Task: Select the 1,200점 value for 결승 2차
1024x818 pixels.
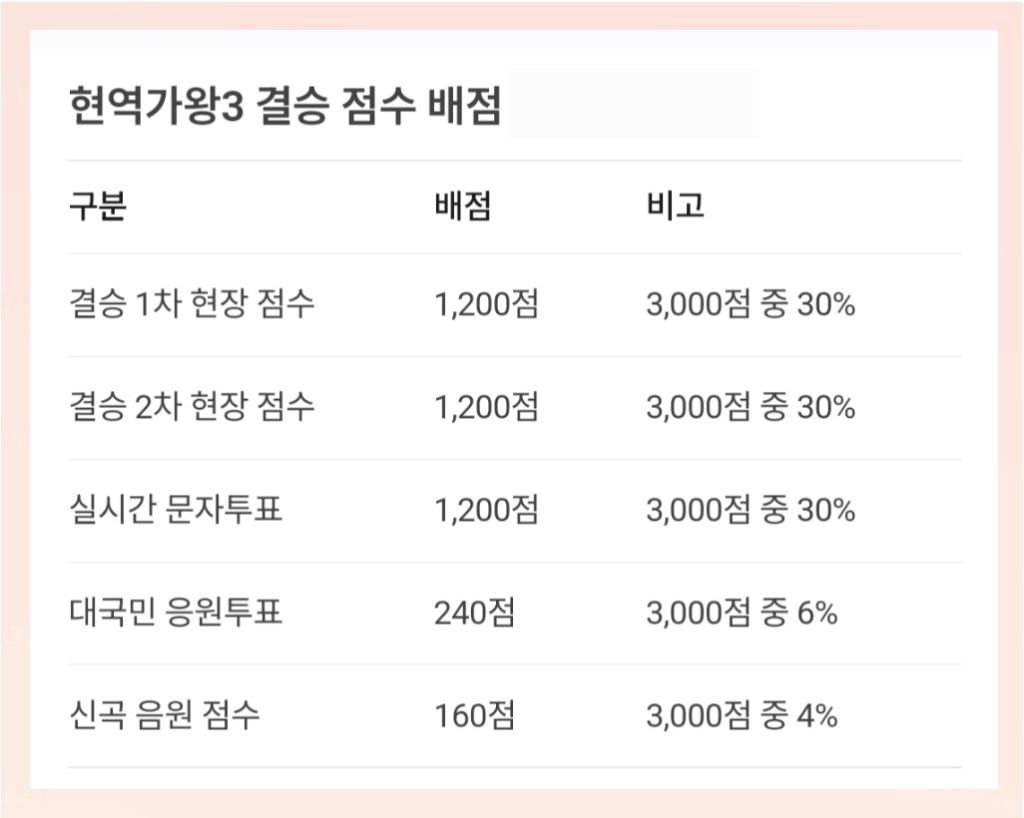Action: (487, 407)
